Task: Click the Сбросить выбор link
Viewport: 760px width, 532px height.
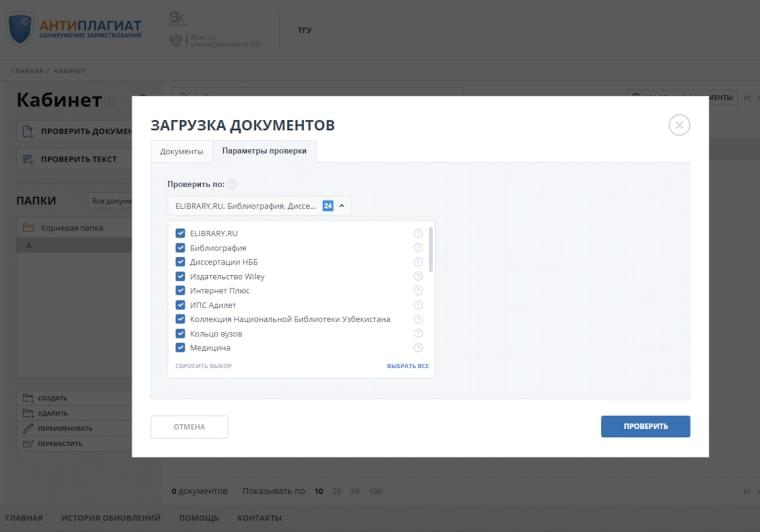Action: pos(203,366)
